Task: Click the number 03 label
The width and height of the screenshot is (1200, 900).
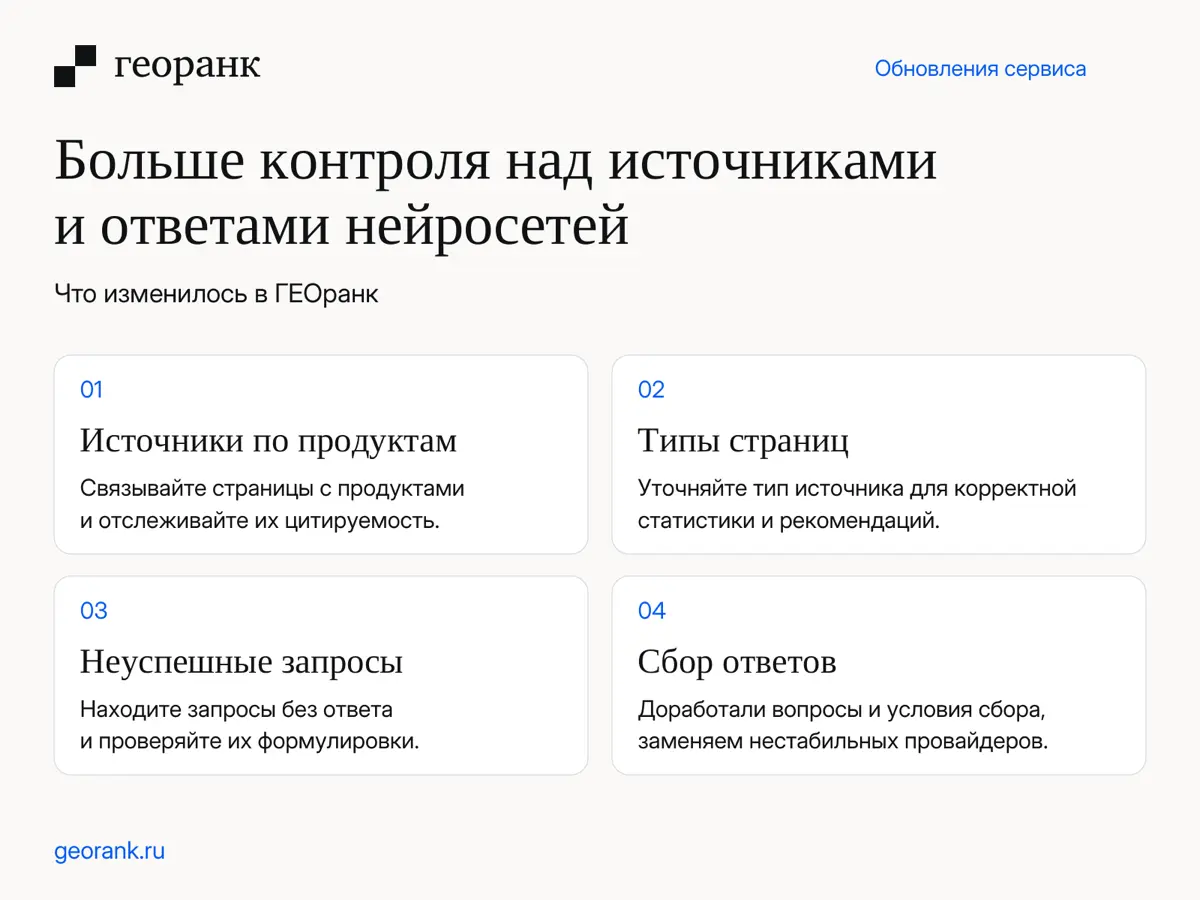Action: (x=93, y=611)
